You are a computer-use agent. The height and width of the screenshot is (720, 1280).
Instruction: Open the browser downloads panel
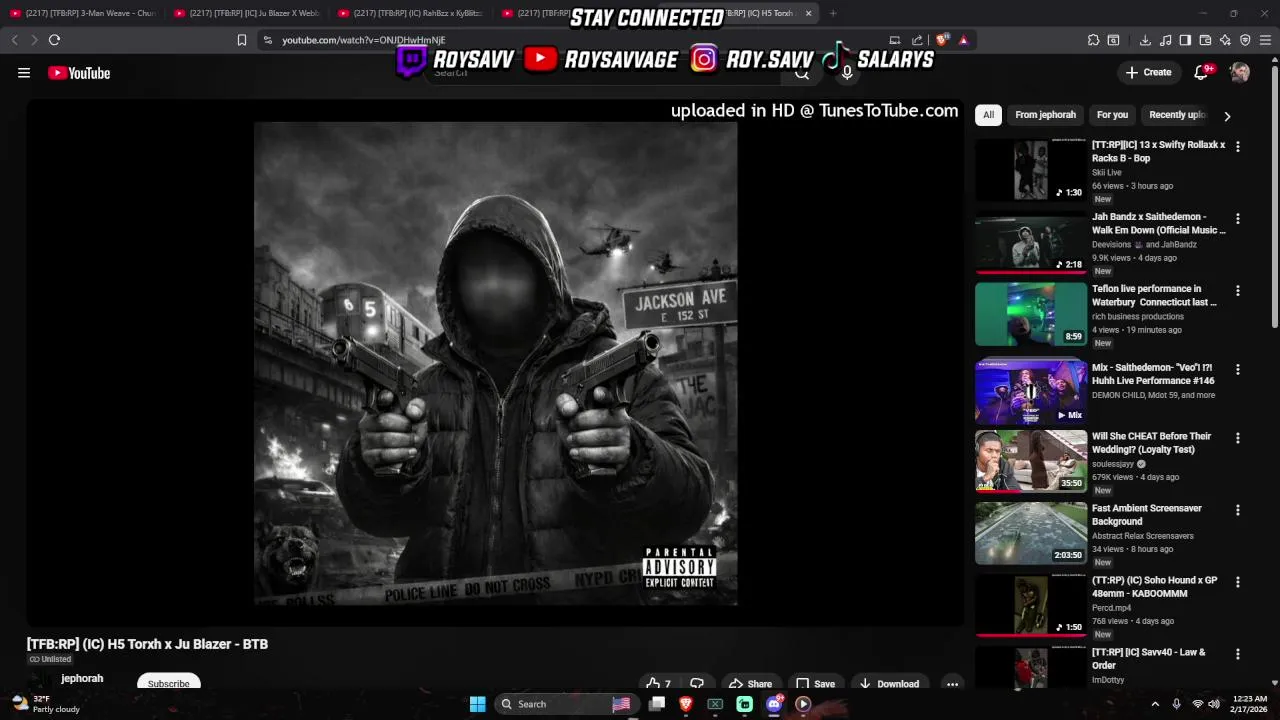1145,40
